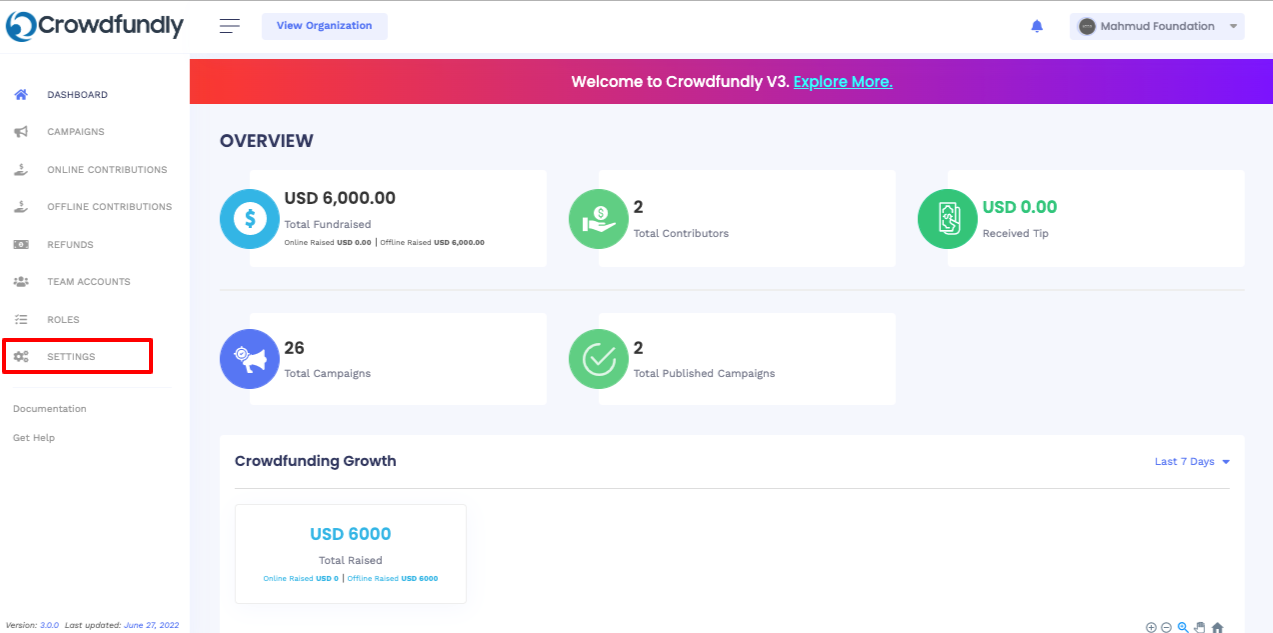Open the Documentation link
Viewport: 1273px width, 633px height.
click(50, 409)
